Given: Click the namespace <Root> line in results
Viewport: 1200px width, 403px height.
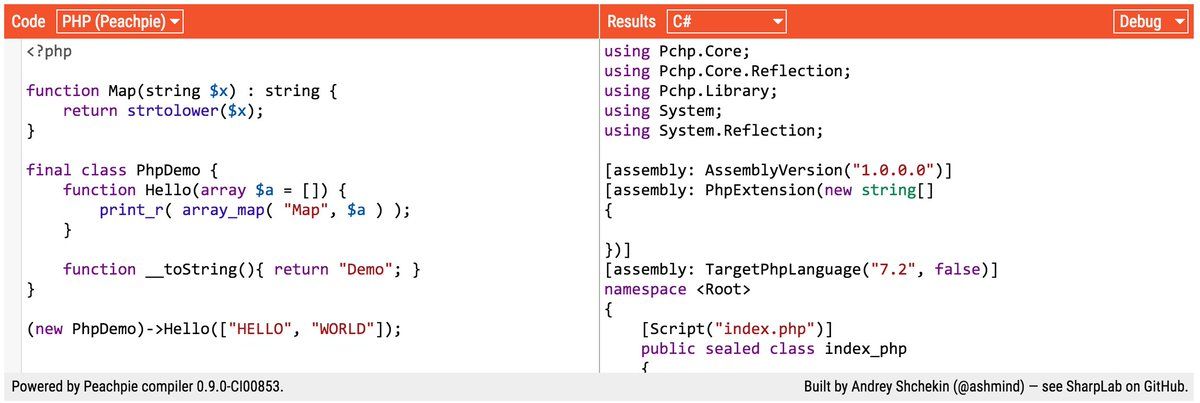Looking at the screenshot, I should 677,289.
